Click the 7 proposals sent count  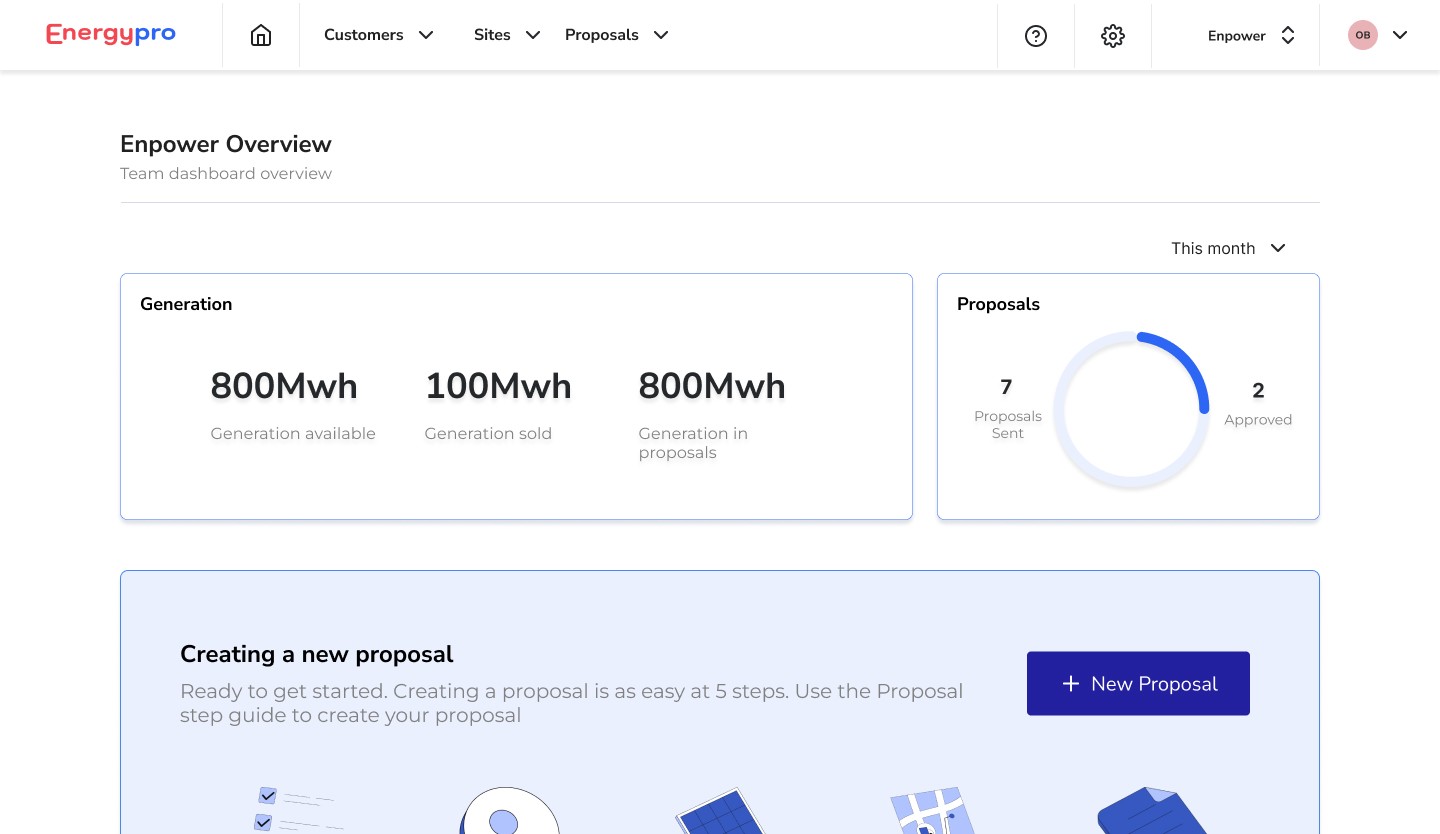[x=1007, y=387]
